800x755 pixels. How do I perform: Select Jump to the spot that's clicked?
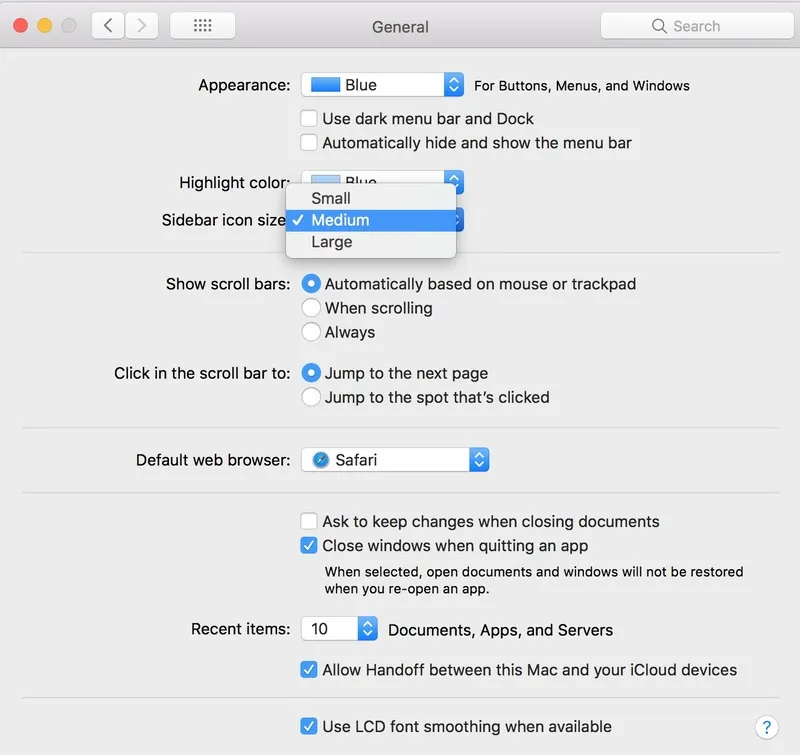(x=312, y=397)
